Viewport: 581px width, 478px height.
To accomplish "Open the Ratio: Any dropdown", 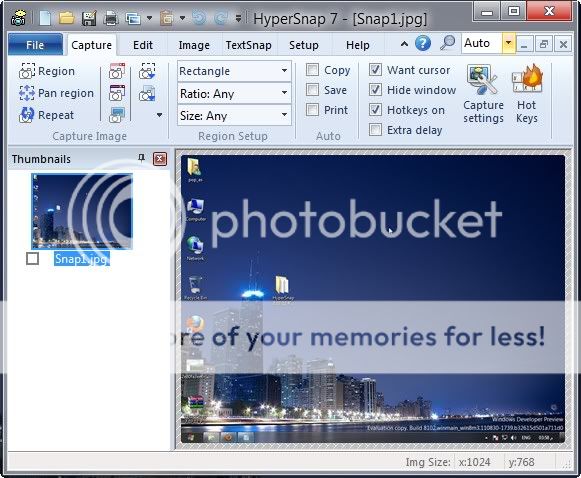I will click(234, 94).
